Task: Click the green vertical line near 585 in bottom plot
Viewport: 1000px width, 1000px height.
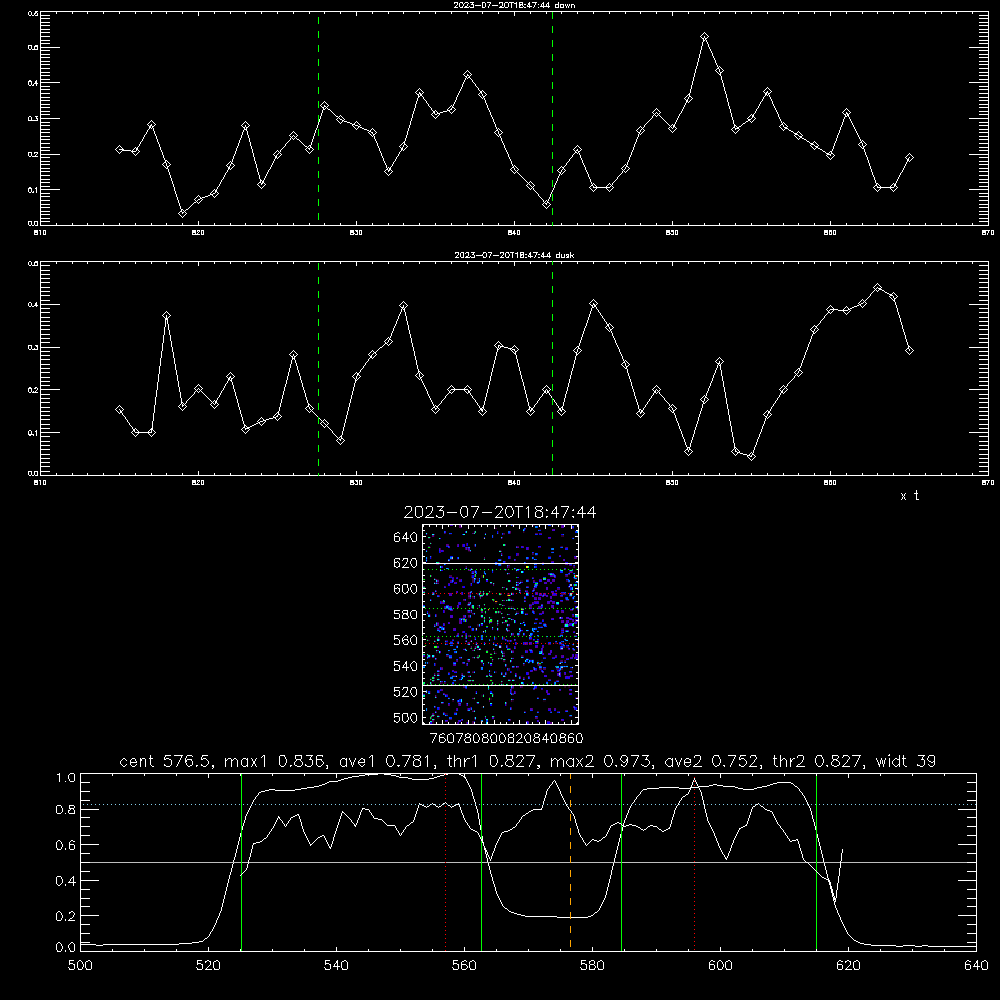Action: pos(621,861)
